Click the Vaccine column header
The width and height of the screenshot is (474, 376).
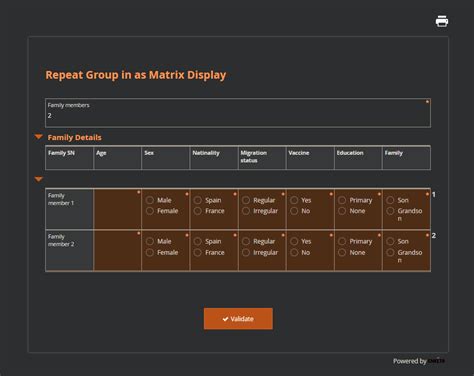[x=310, y=158]
